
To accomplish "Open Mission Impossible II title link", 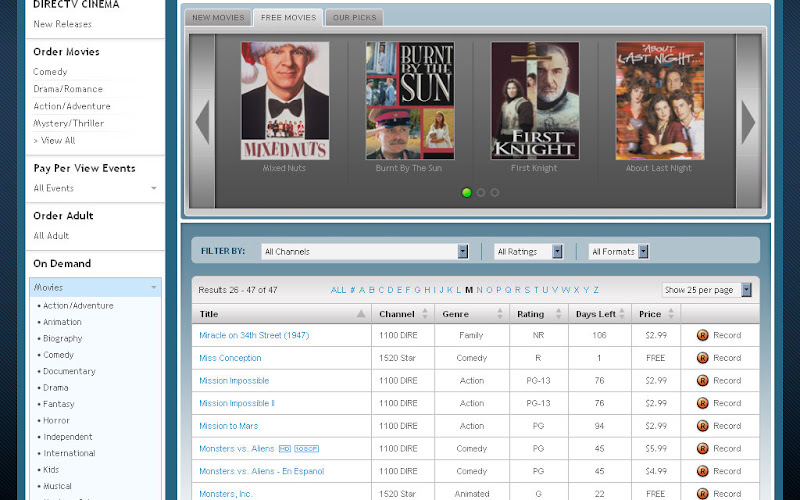I will tap(237, 403).
